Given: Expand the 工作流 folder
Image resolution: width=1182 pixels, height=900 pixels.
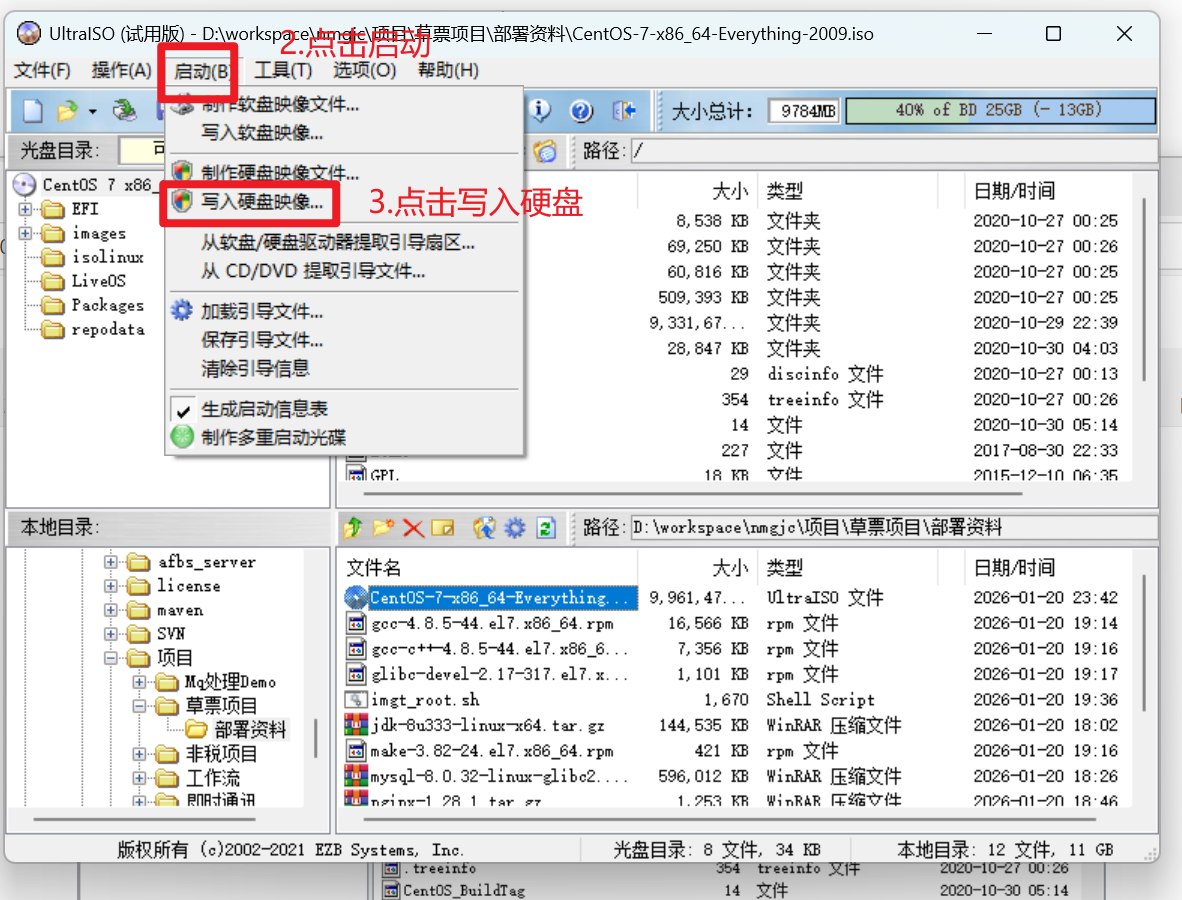Looking at the screenshot, I should pyautogui.click(x=139, y=778).
